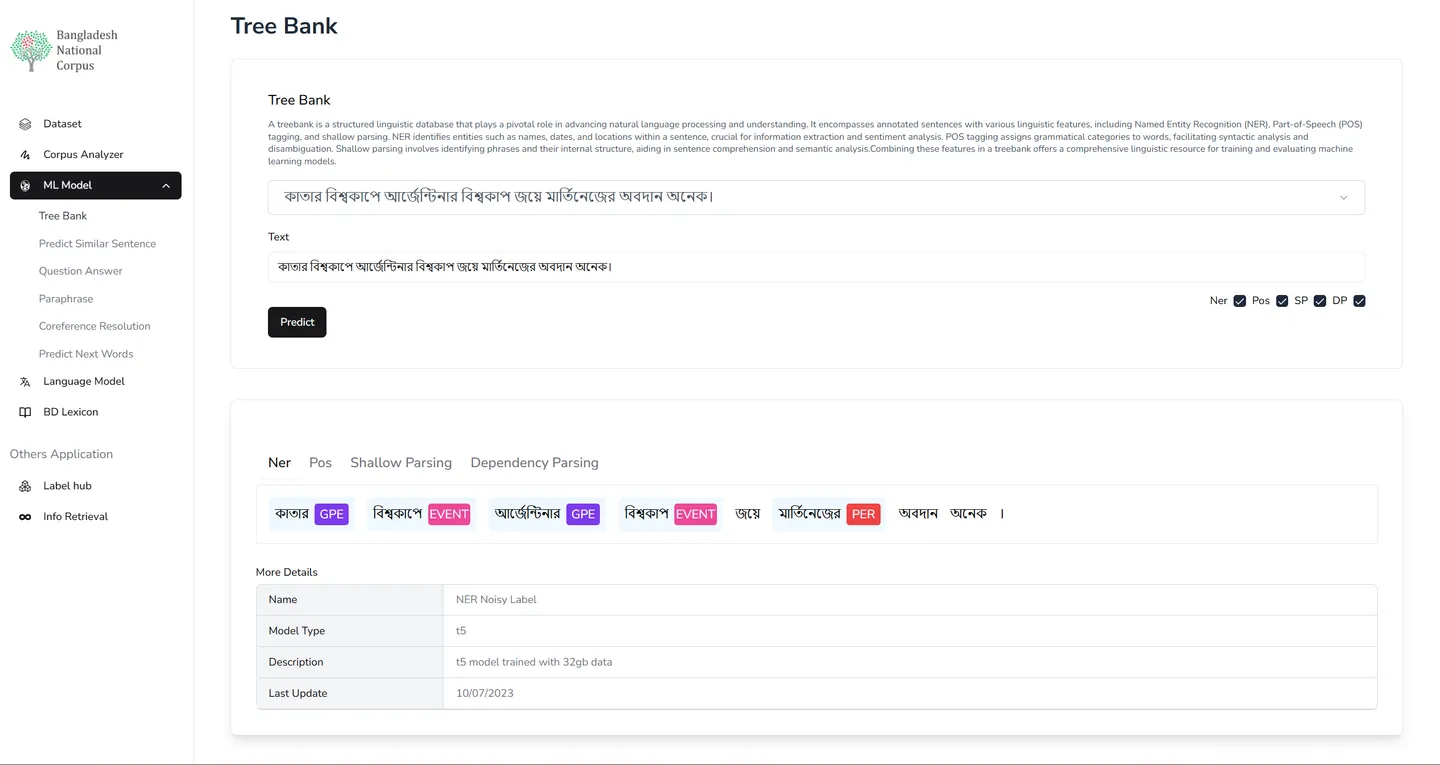Uncheck the SP checkbox
The width and height of the screenshot is (1440, 765).
coord(1320,301)
